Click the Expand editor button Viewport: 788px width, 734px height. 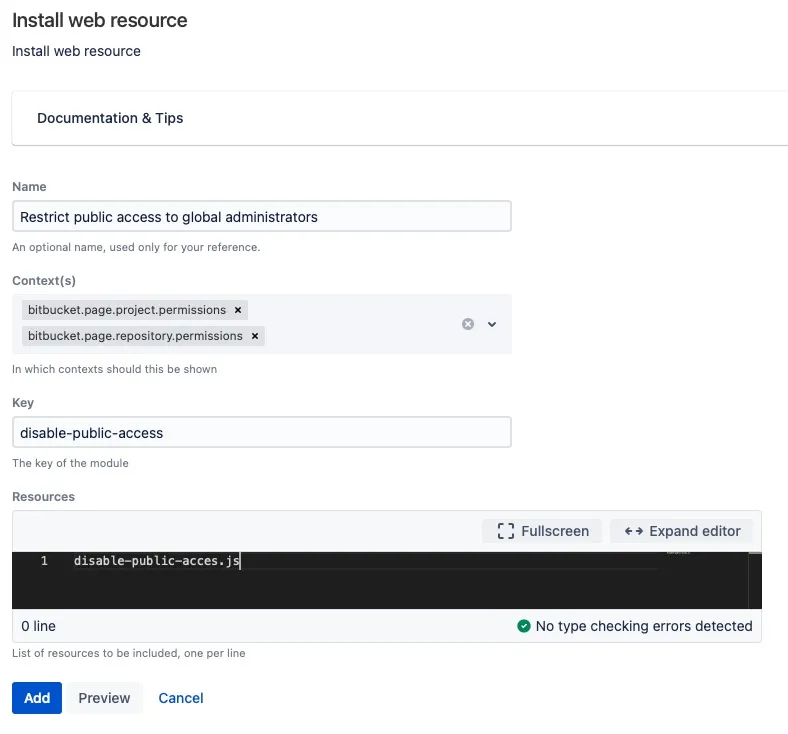click(681, 531)
